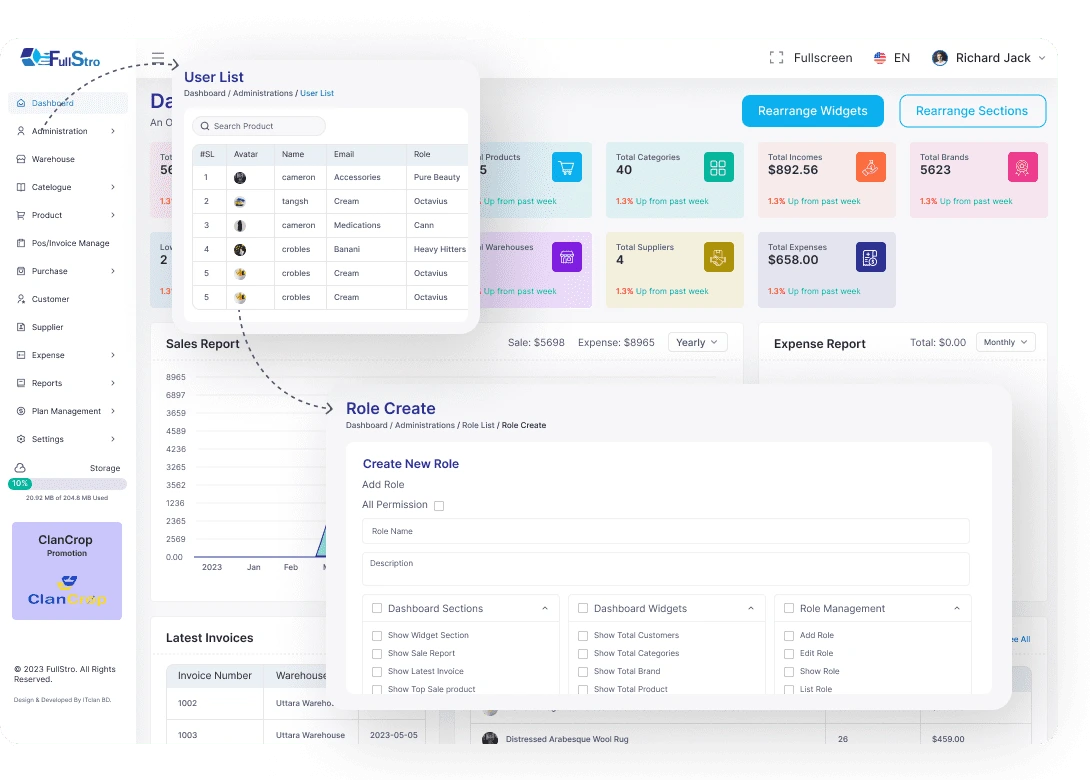The image size is (1090, 780).
Task: Click the Total Products shopping cart icon
Action: (x=566, y=167)
